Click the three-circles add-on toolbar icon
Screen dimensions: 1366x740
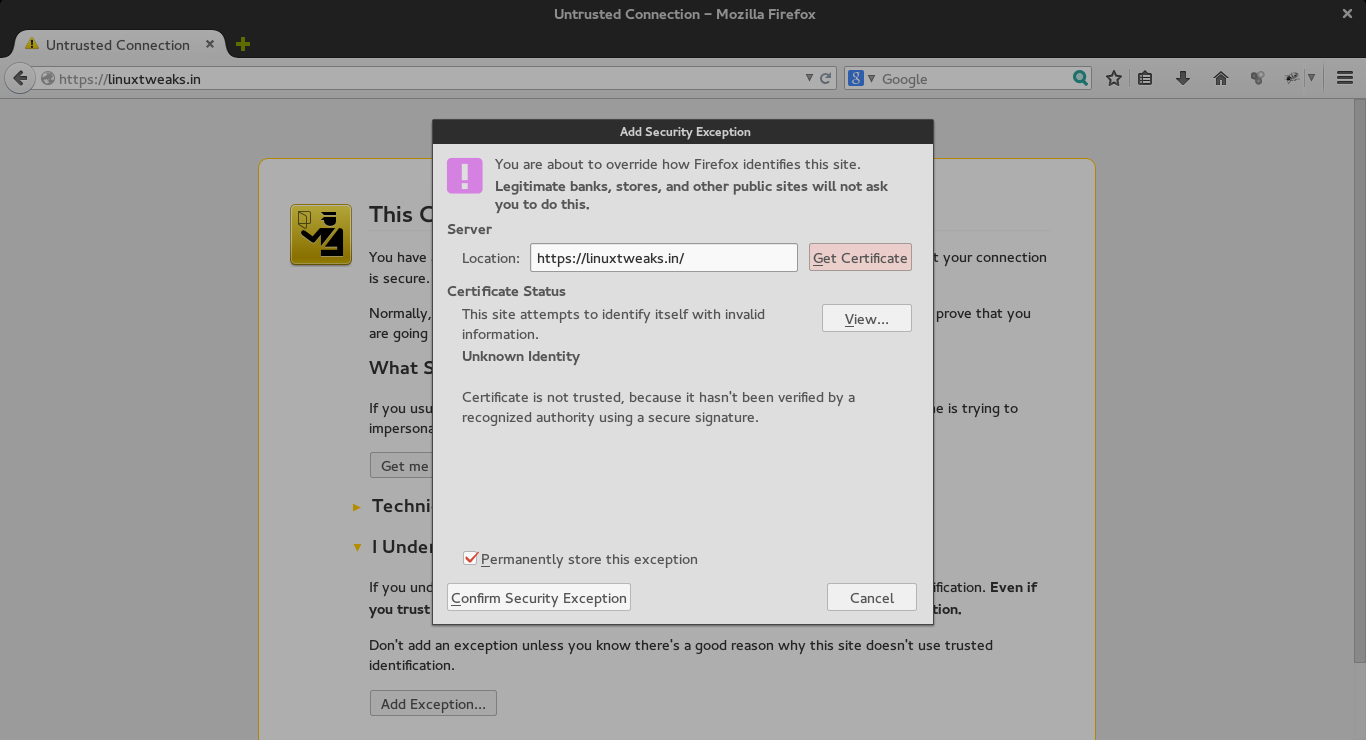[1258, 78]
